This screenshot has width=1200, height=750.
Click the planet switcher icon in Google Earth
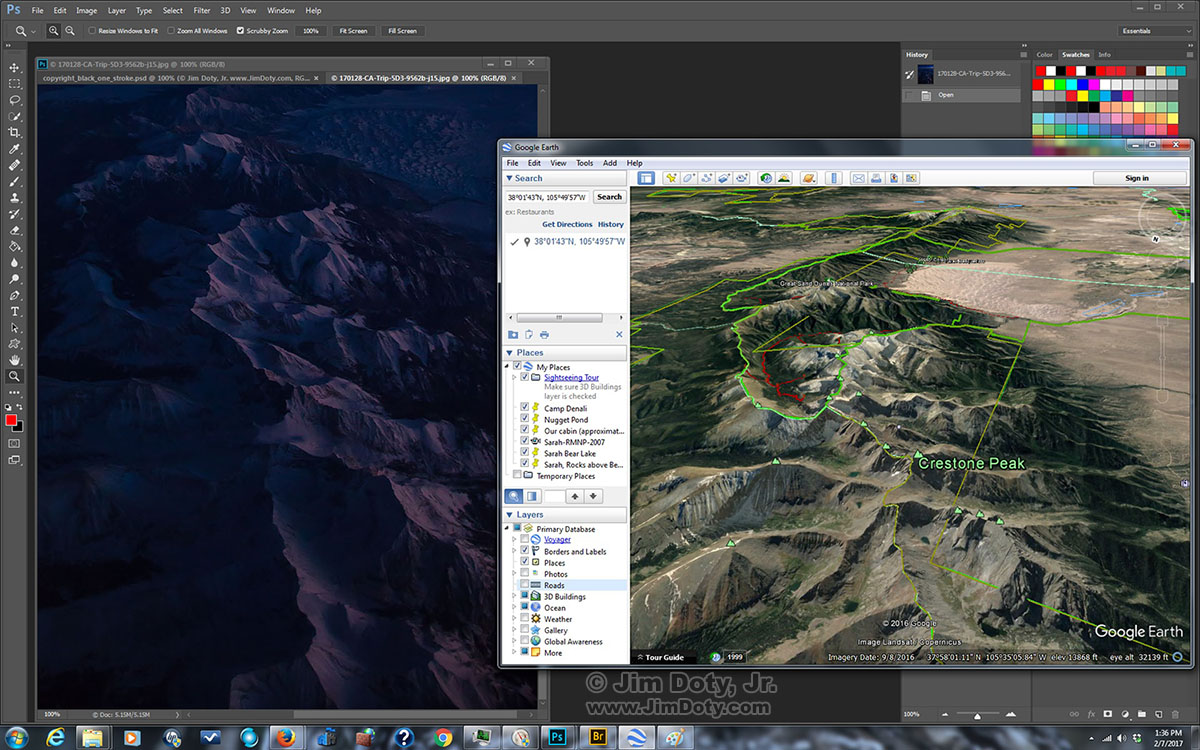(808, 178)
